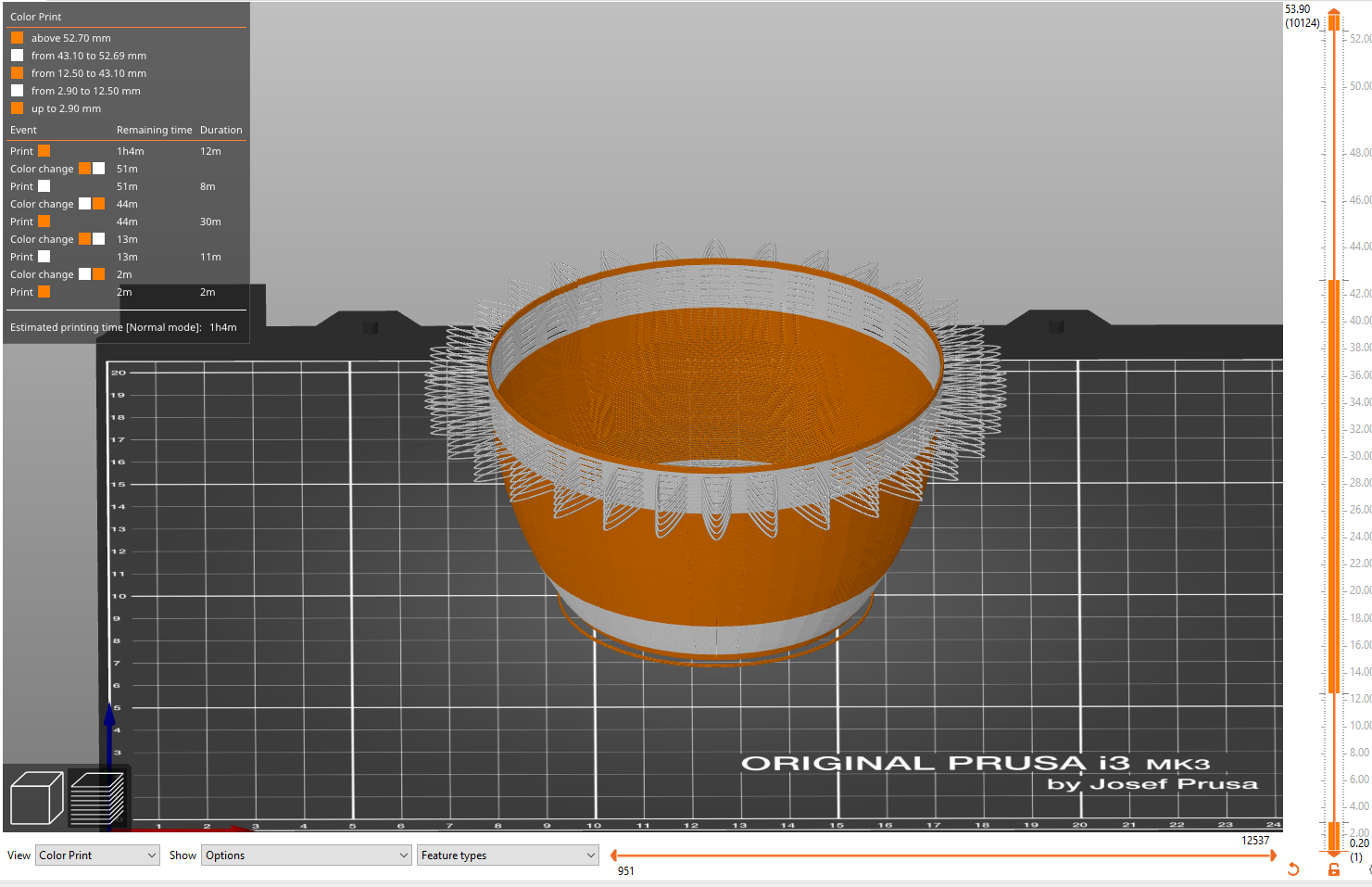Image resolution: width=1372 pixels, height=887 pixels.
Task: Click the Print swatch in the 1h4m row
Action: 44,151
